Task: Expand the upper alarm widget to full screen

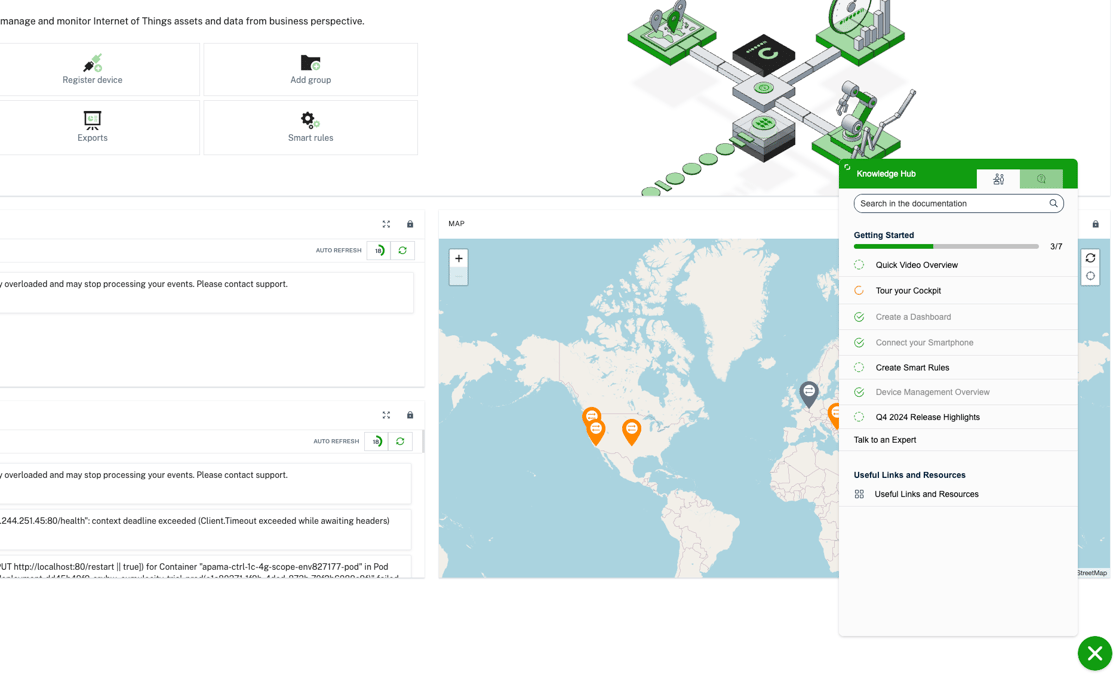Action: (x=386, y=224)
